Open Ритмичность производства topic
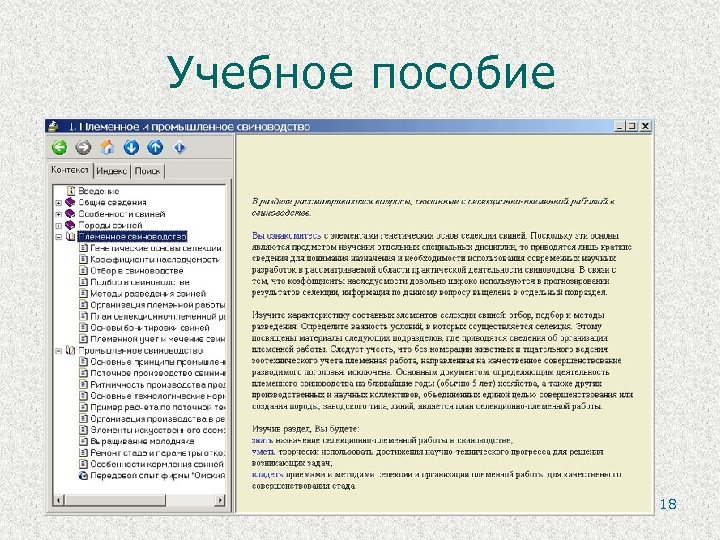Image resolution: width=720 pixels, height=540 pixels. [x=158, y=385]
